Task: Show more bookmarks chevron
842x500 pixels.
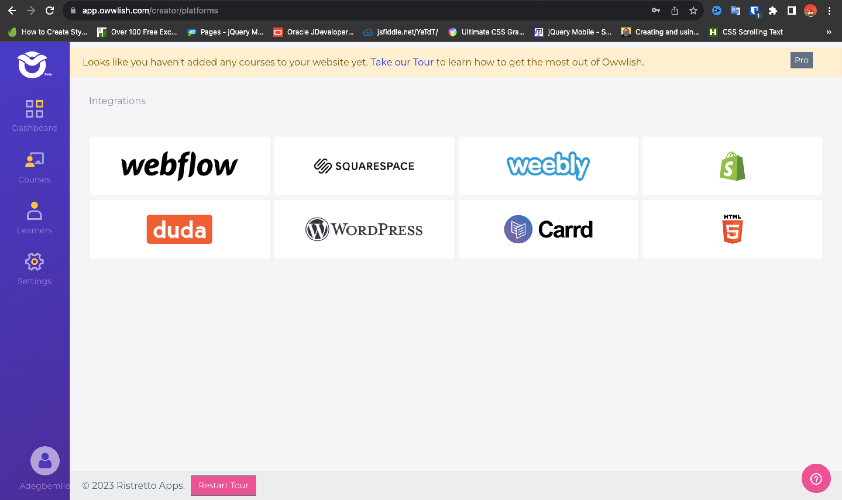Action: [x=829, y=32]
